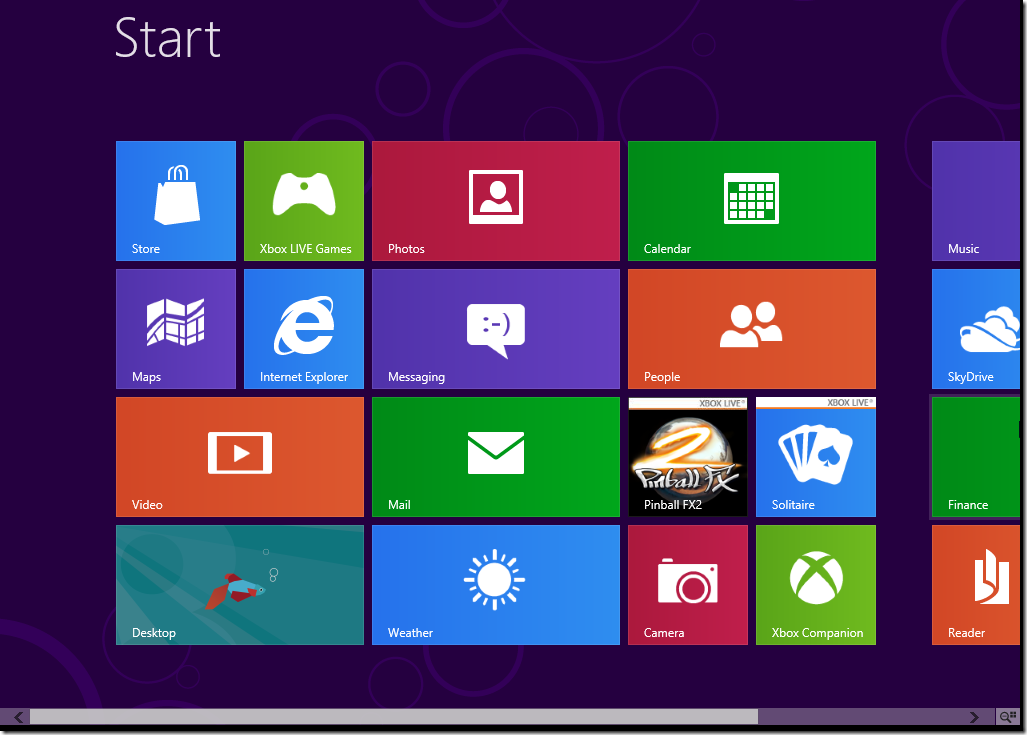Click the semantic zoom button in the bottom corner

pyautogui.click(x=1007, y=717)
